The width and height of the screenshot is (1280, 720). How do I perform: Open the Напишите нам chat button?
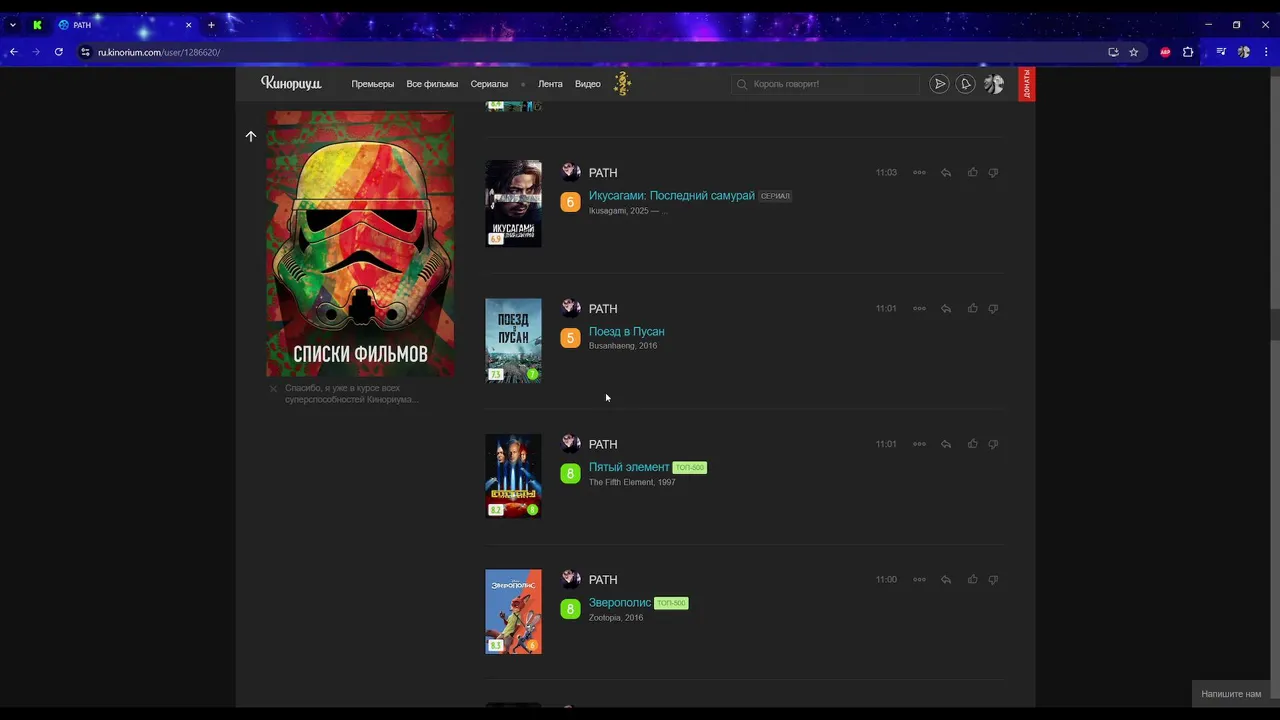(1231, 694)
